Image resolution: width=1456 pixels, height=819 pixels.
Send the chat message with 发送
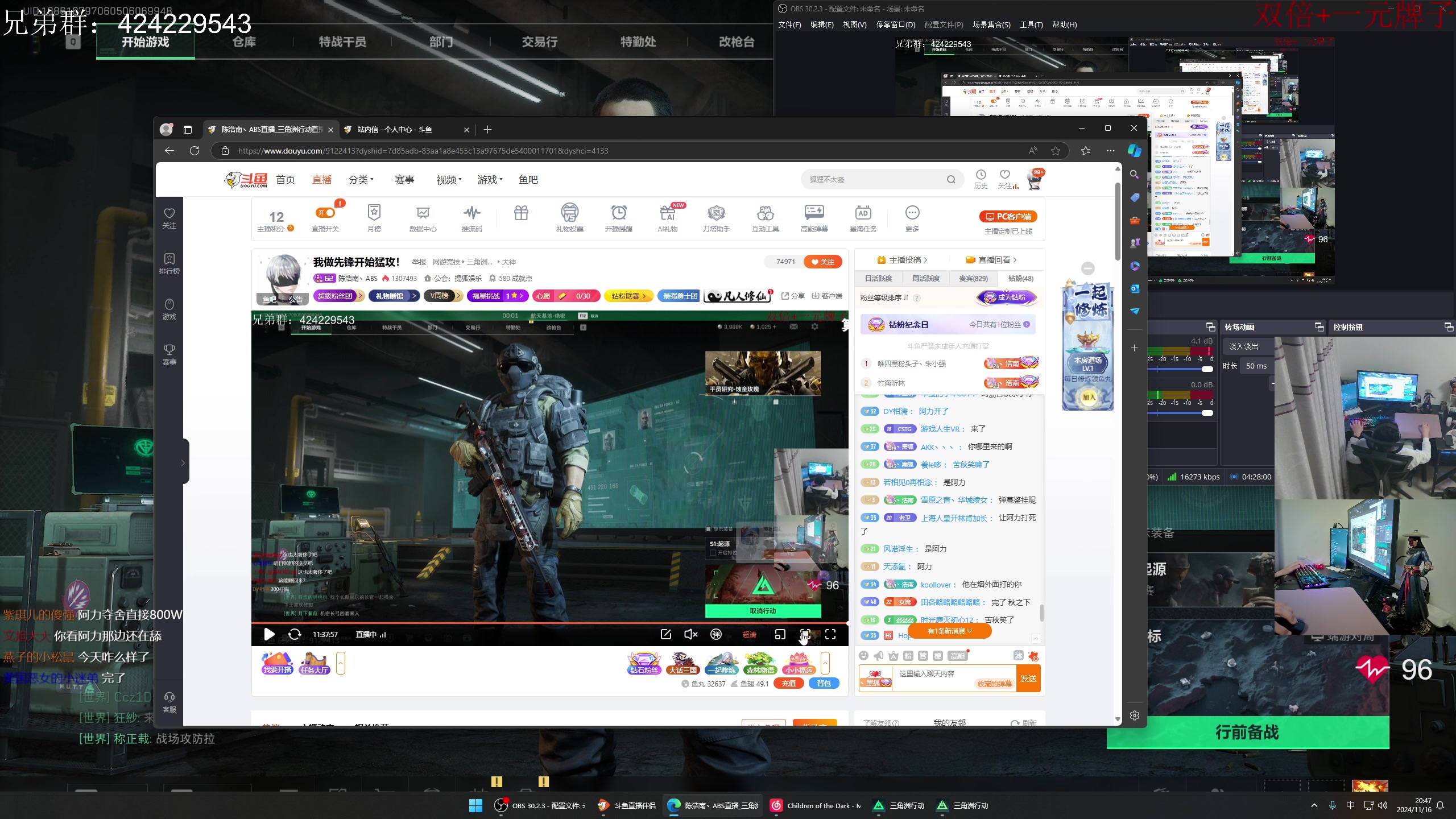pyautogui.click(x=1028, y=679)
